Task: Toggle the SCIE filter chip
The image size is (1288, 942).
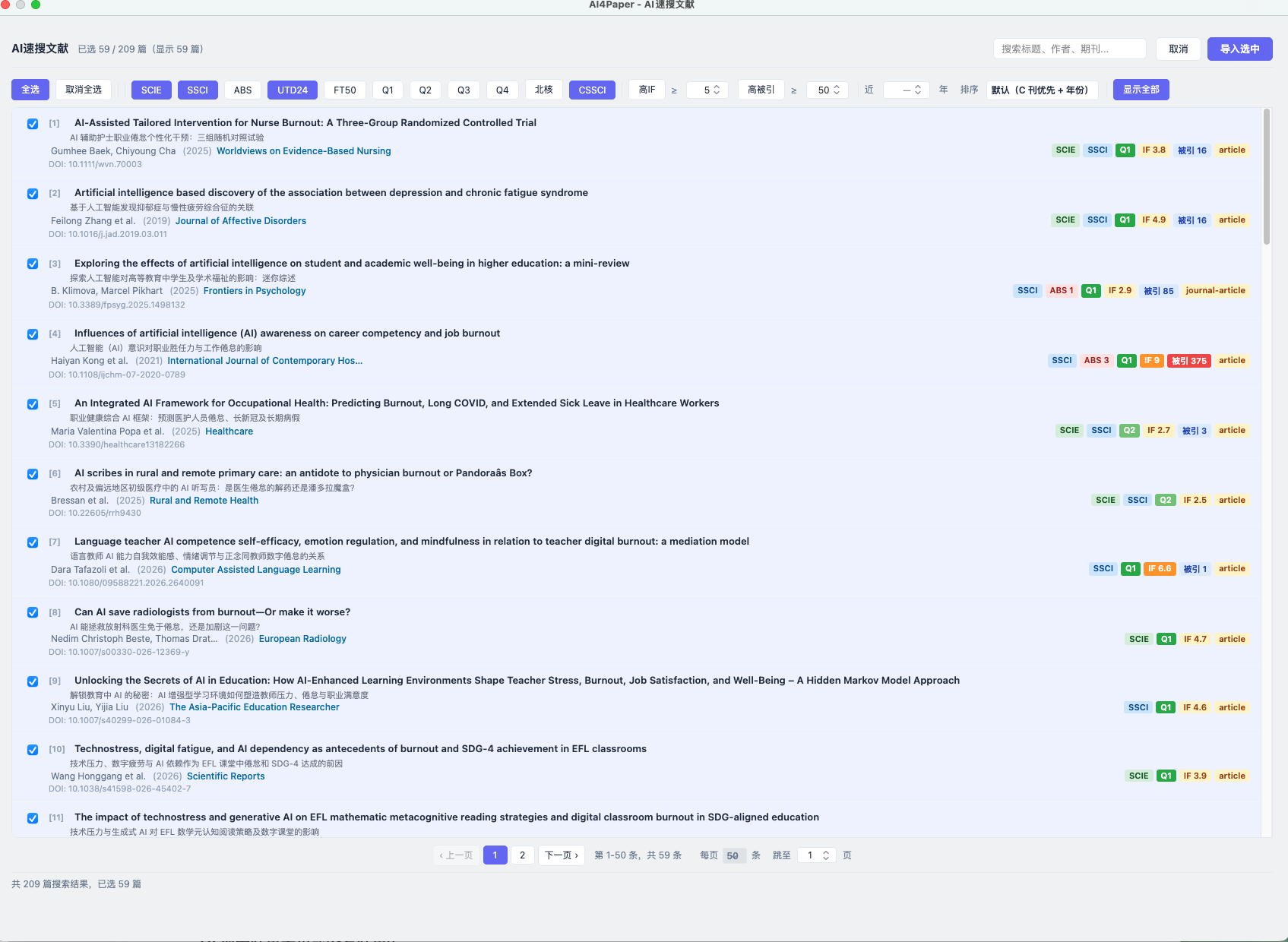Action: 151,90
